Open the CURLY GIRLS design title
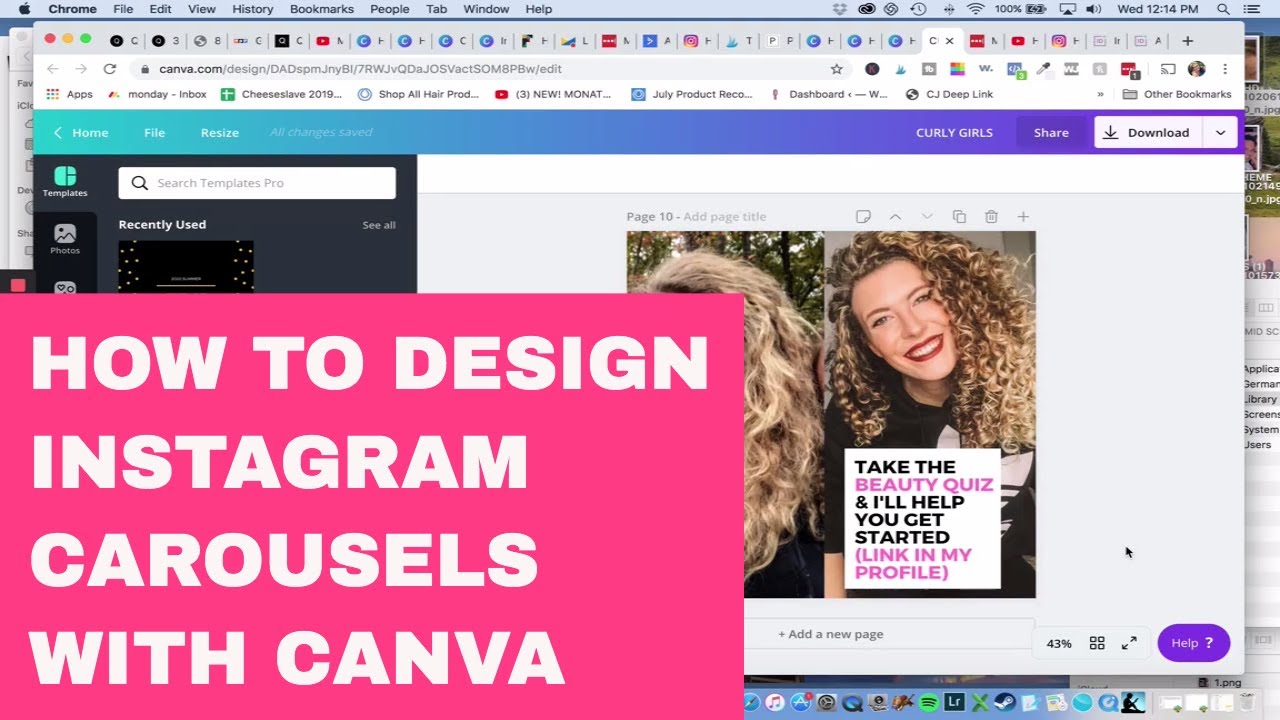 point(954,132)
